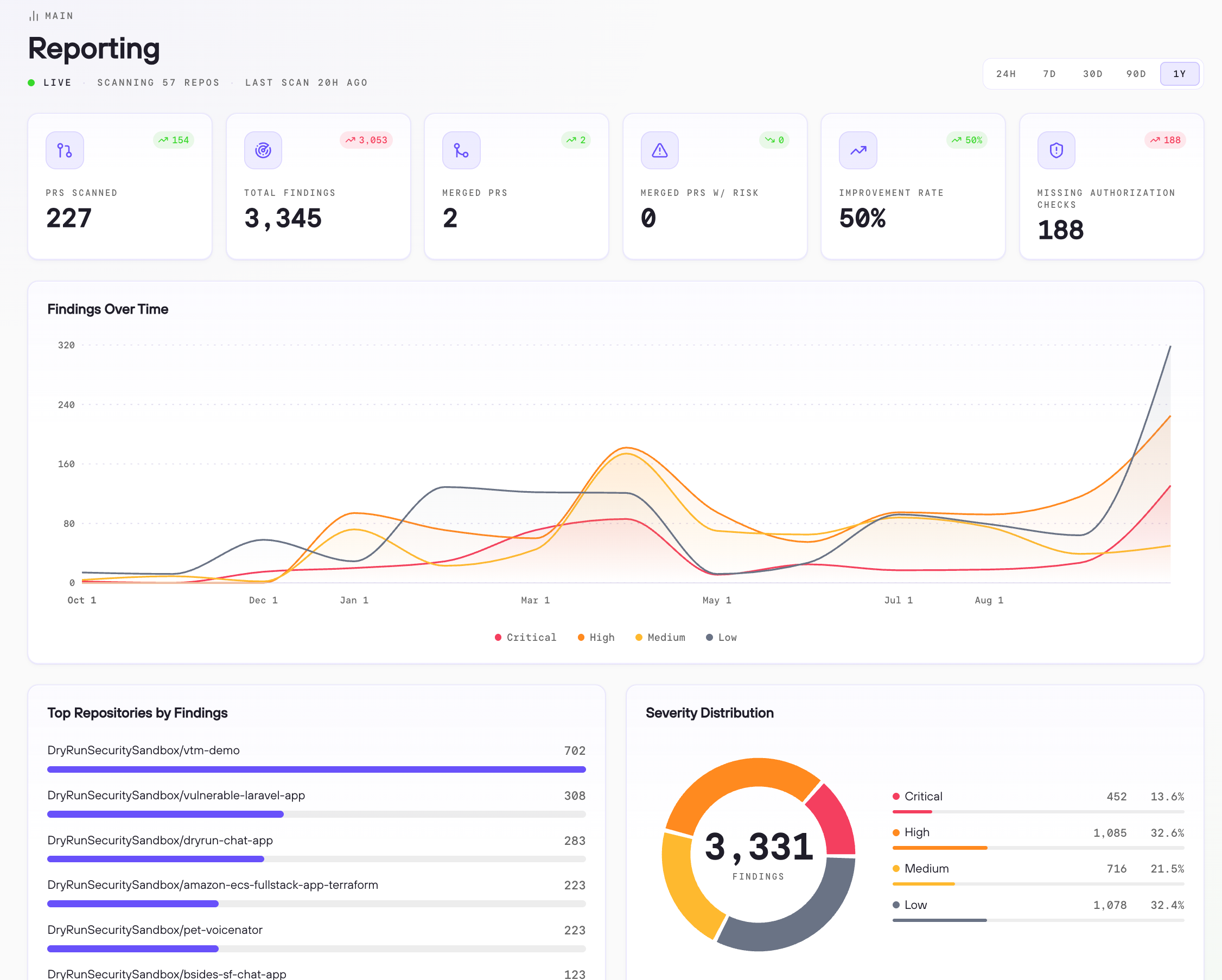Open the DryRunSecuritySandbox/dryrun-chat-app repository

161,841
